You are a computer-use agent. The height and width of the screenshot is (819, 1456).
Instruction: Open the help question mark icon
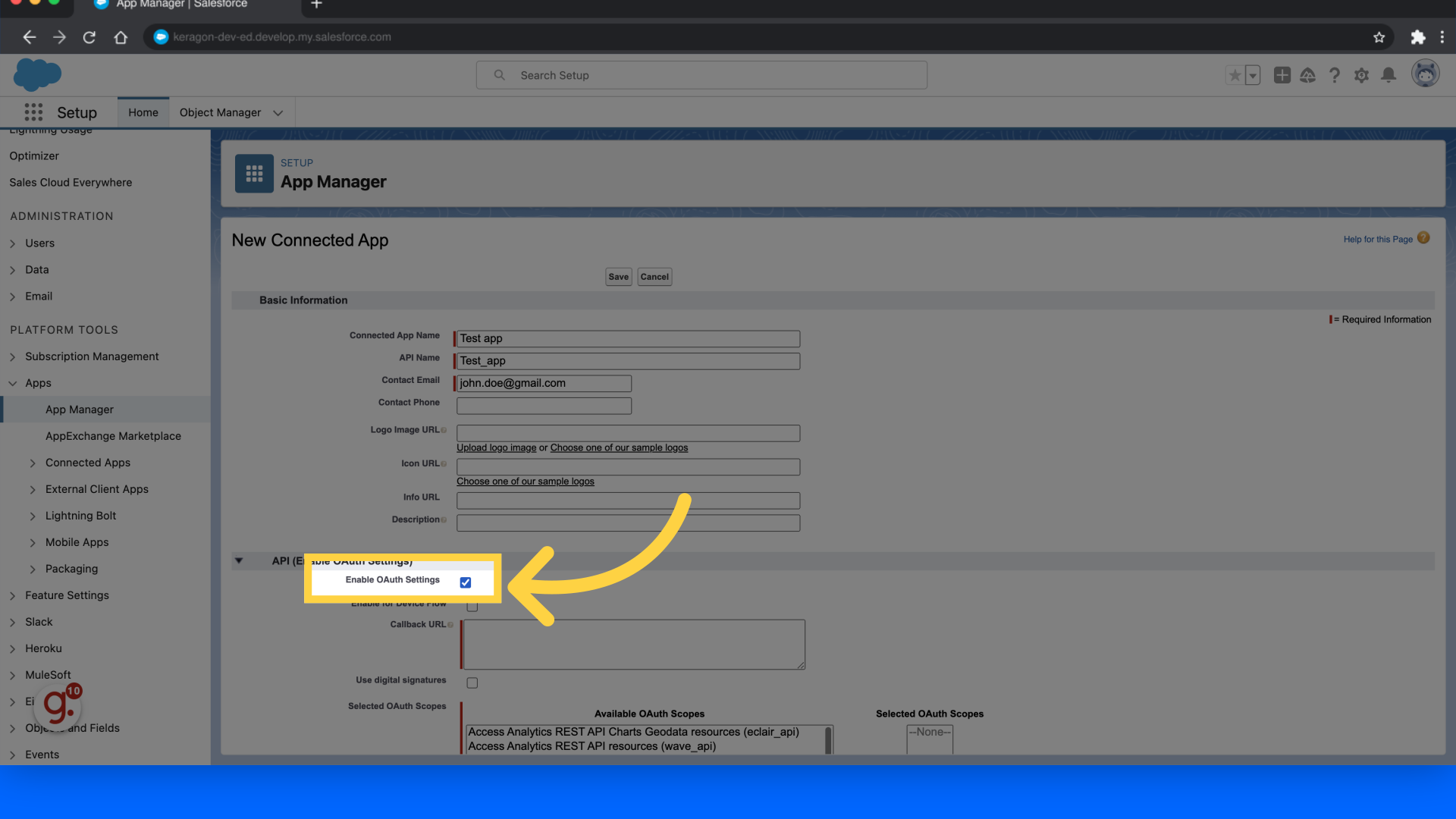(1335, 75)
